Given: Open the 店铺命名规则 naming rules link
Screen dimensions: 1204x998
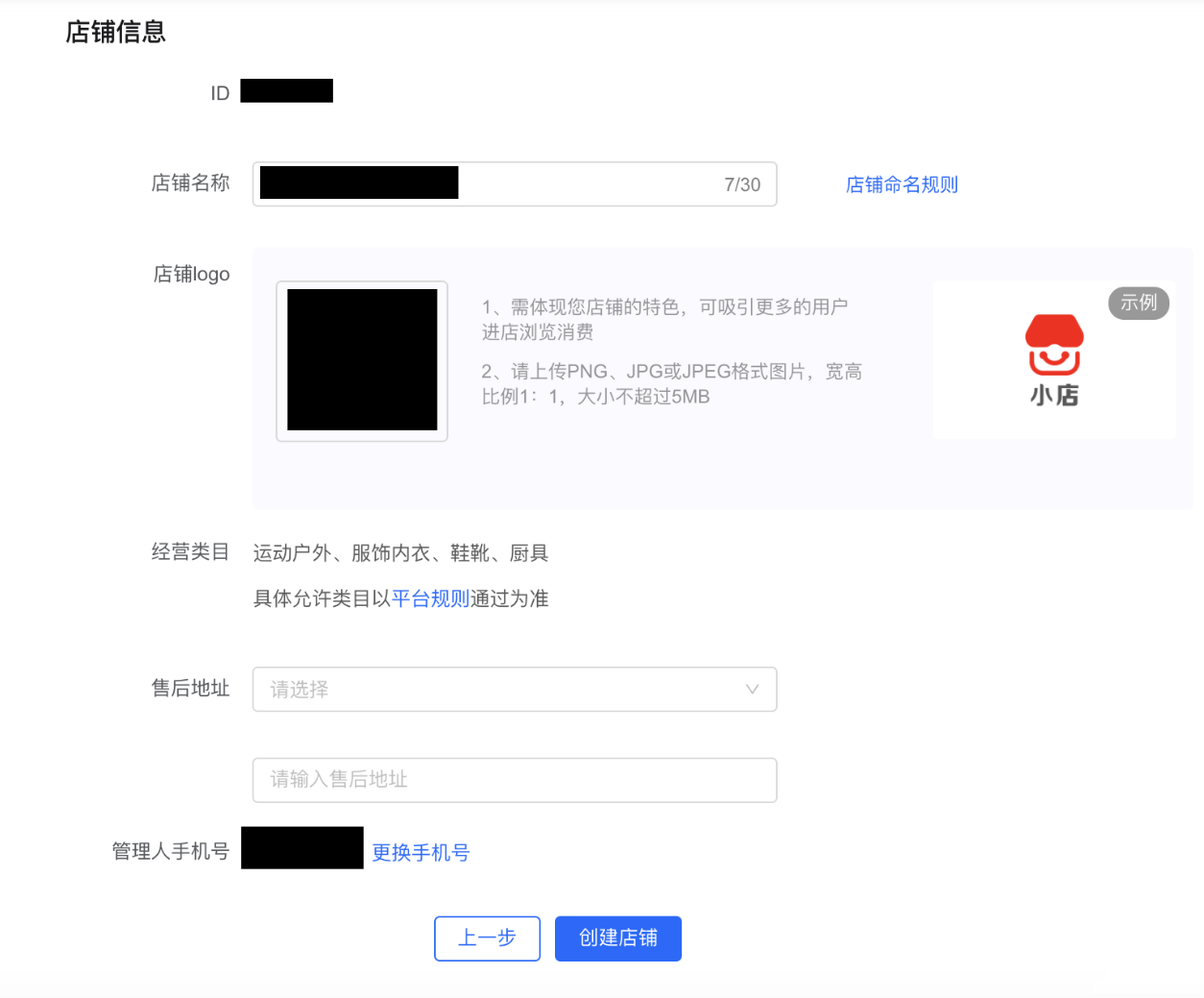Looking at the screenshot, I should coord(901,184).
